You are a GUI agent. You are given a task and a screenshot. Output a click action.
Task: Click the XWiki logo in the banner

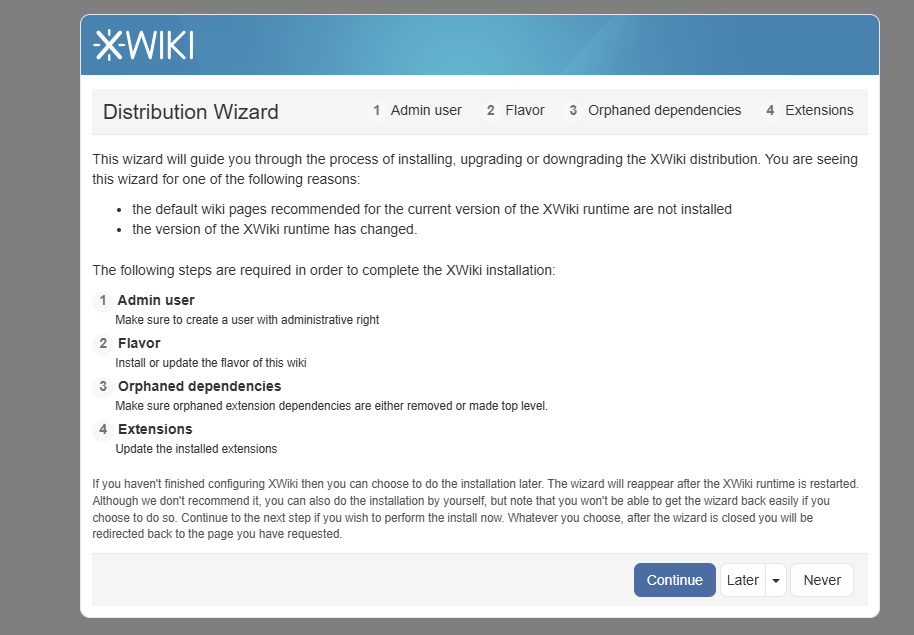143,45
